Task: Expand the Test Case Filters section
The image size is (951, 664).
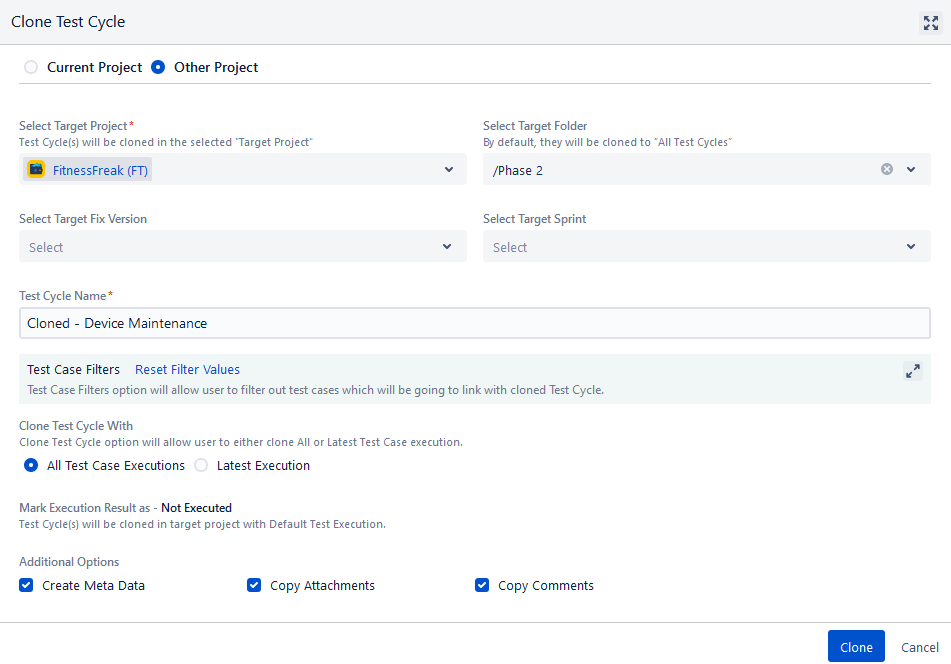Action: coord(912,370)
